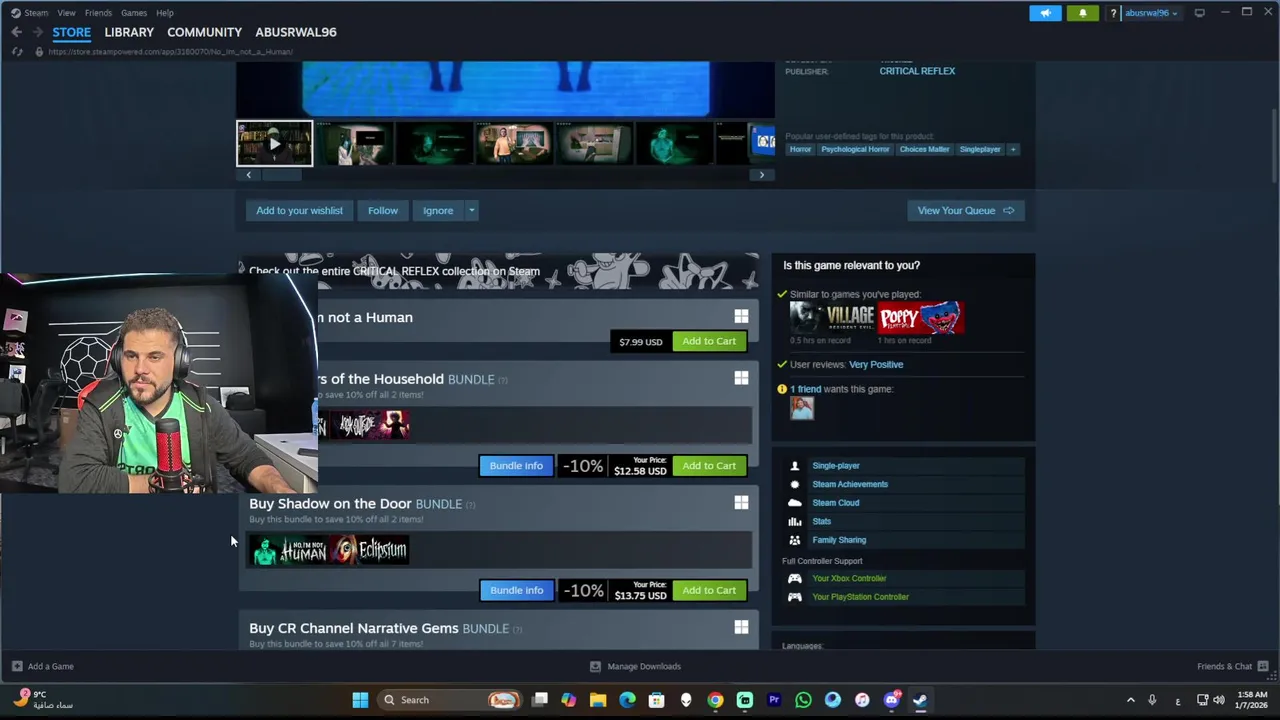Click Windows icon on Shadow on the Door bundle
The width and height of the screenshot is (1280, 720).
point(741,503)
